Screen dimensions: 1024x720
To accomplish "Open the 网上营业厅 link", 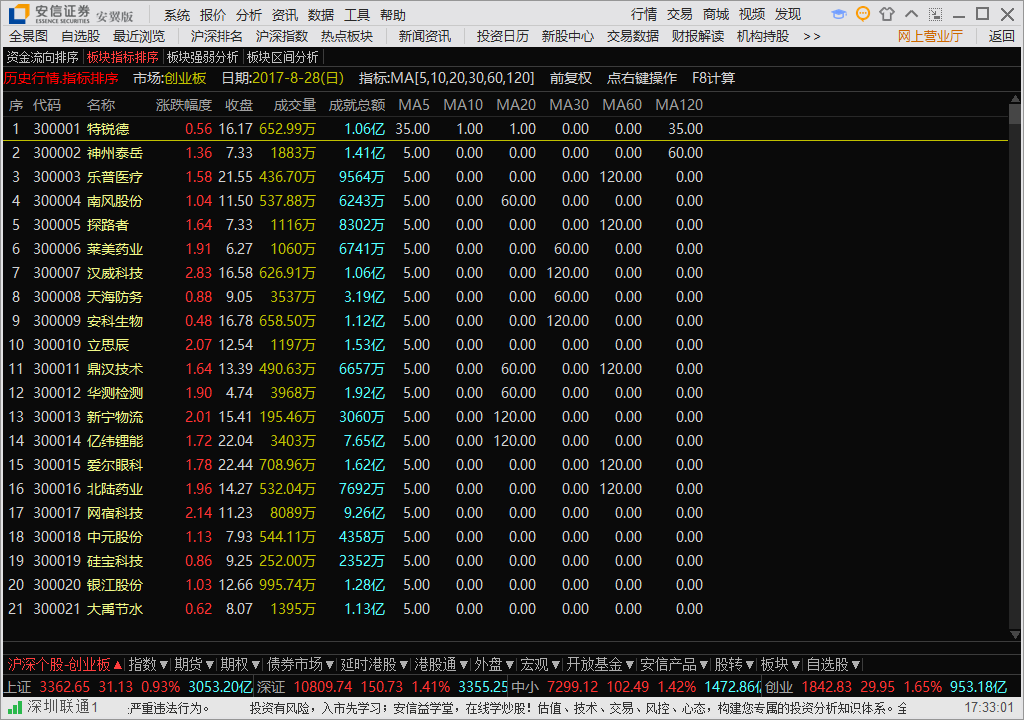I will (930, 36).
